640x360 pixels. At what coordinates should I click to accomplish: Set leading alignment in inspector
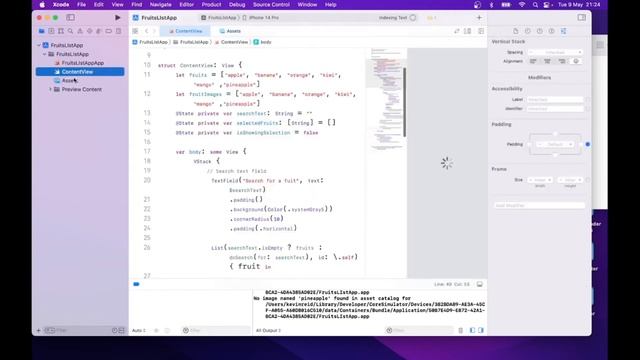pyautogui.click(x=533, y=61)
